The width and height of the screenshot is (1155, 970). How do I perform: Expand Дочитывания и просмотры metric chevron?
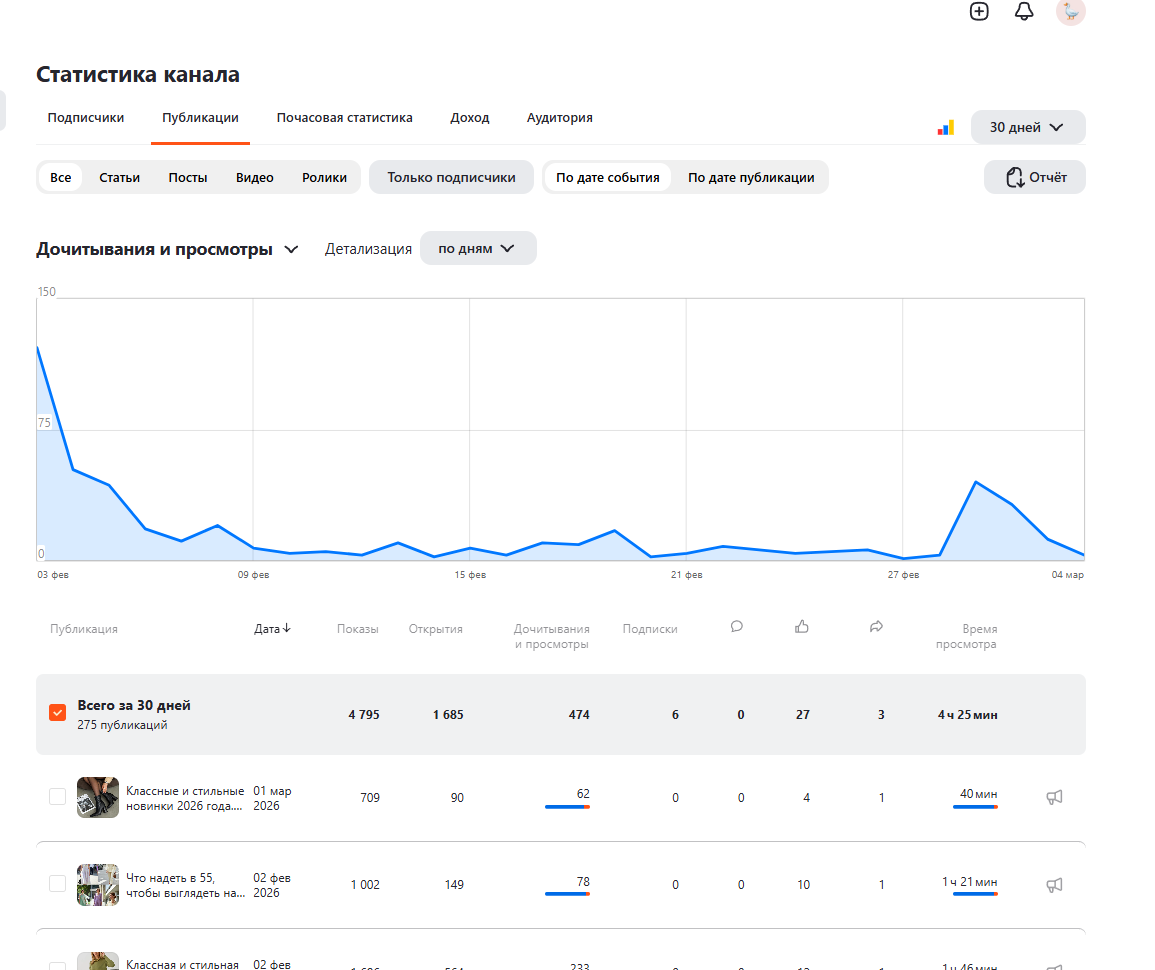coord(291,249)
